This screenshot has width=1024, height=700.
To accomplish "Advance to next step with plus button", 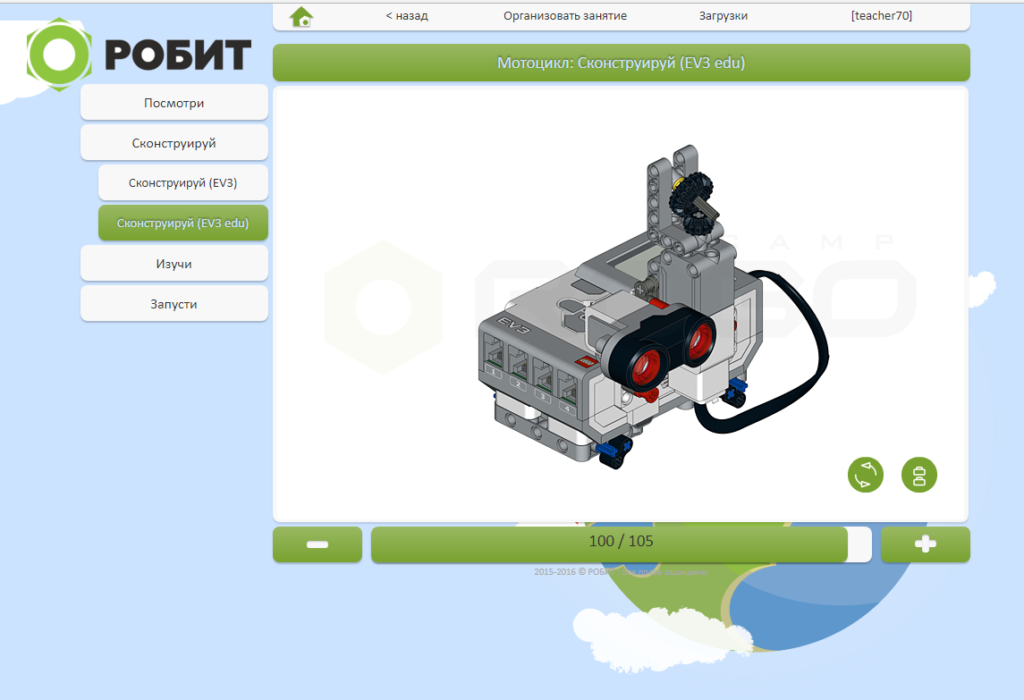I will 925,544.
